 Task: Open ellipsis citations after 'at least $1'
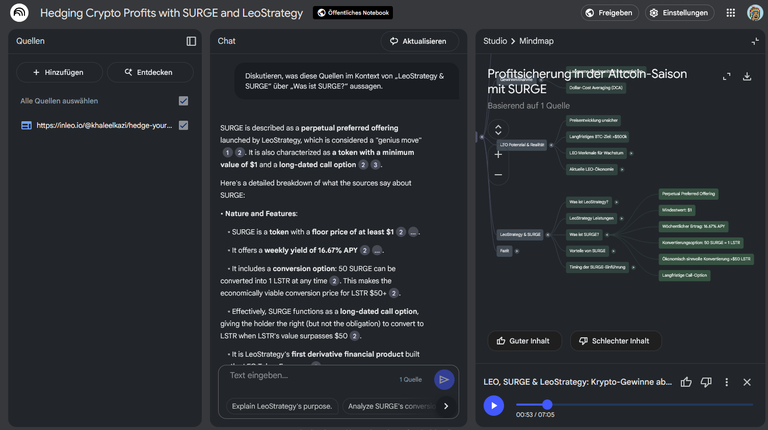413,232
